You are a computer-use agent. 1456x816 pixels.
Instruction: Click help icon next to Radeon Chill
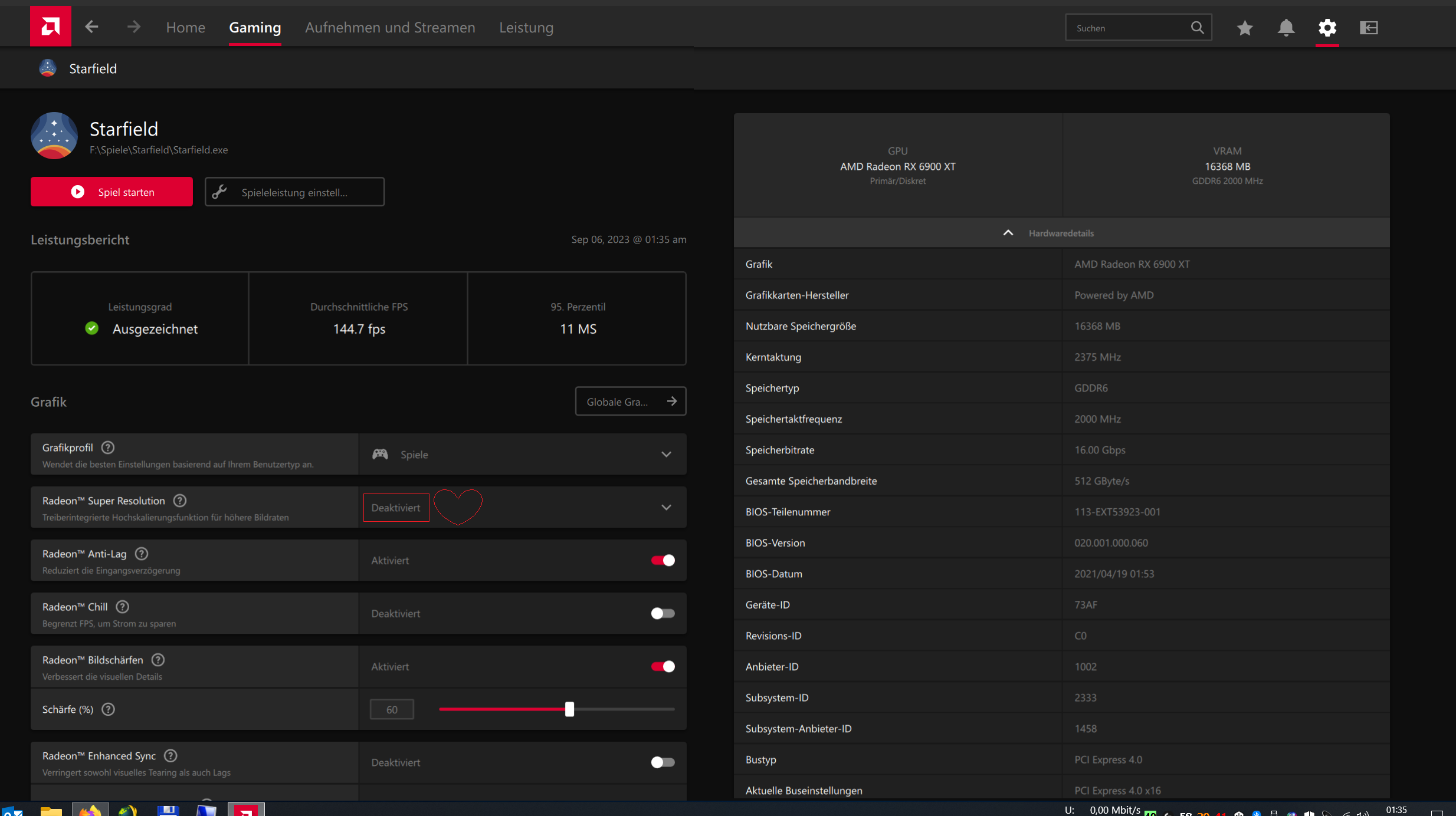123,607
